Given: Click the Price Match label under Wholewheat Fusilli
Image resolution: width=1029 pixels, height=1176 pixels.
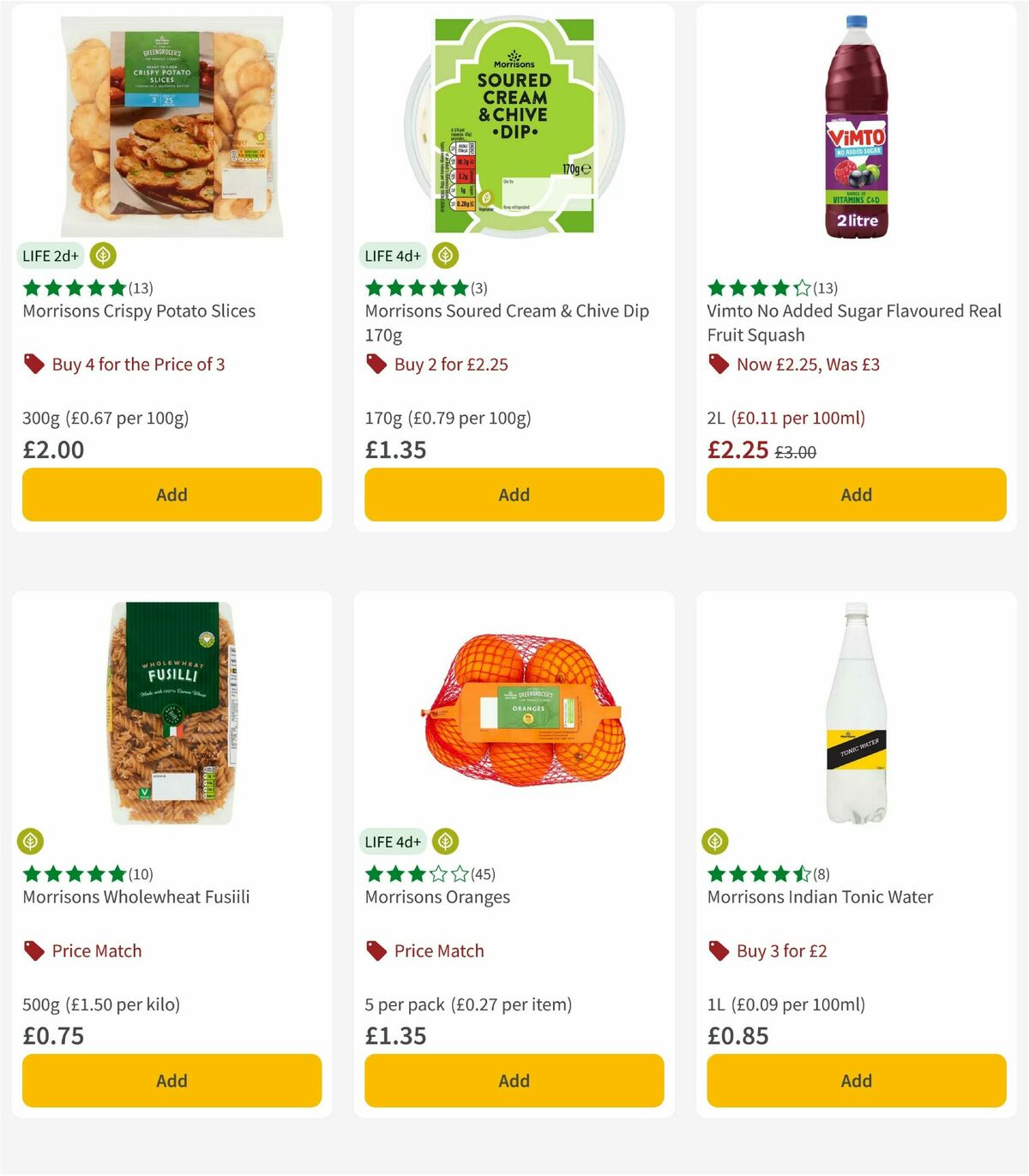Looking at the screenshot, I should point(97,950).
